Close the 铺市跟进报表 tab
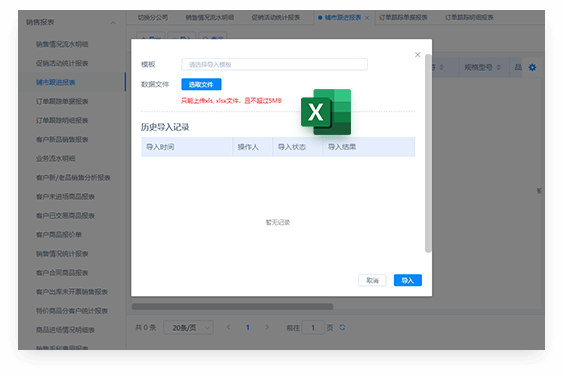The height and width of the screenshot is (376, 563). click(367, 18)
